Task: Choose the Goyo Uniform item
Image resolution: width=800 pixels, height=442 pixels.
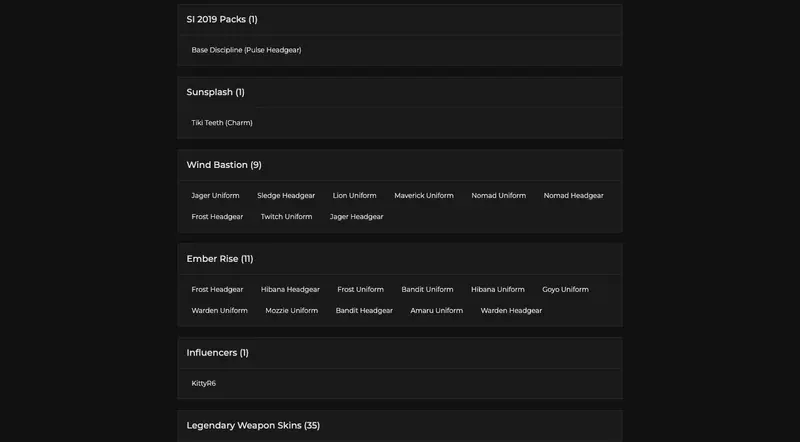Action: [565, 290]
